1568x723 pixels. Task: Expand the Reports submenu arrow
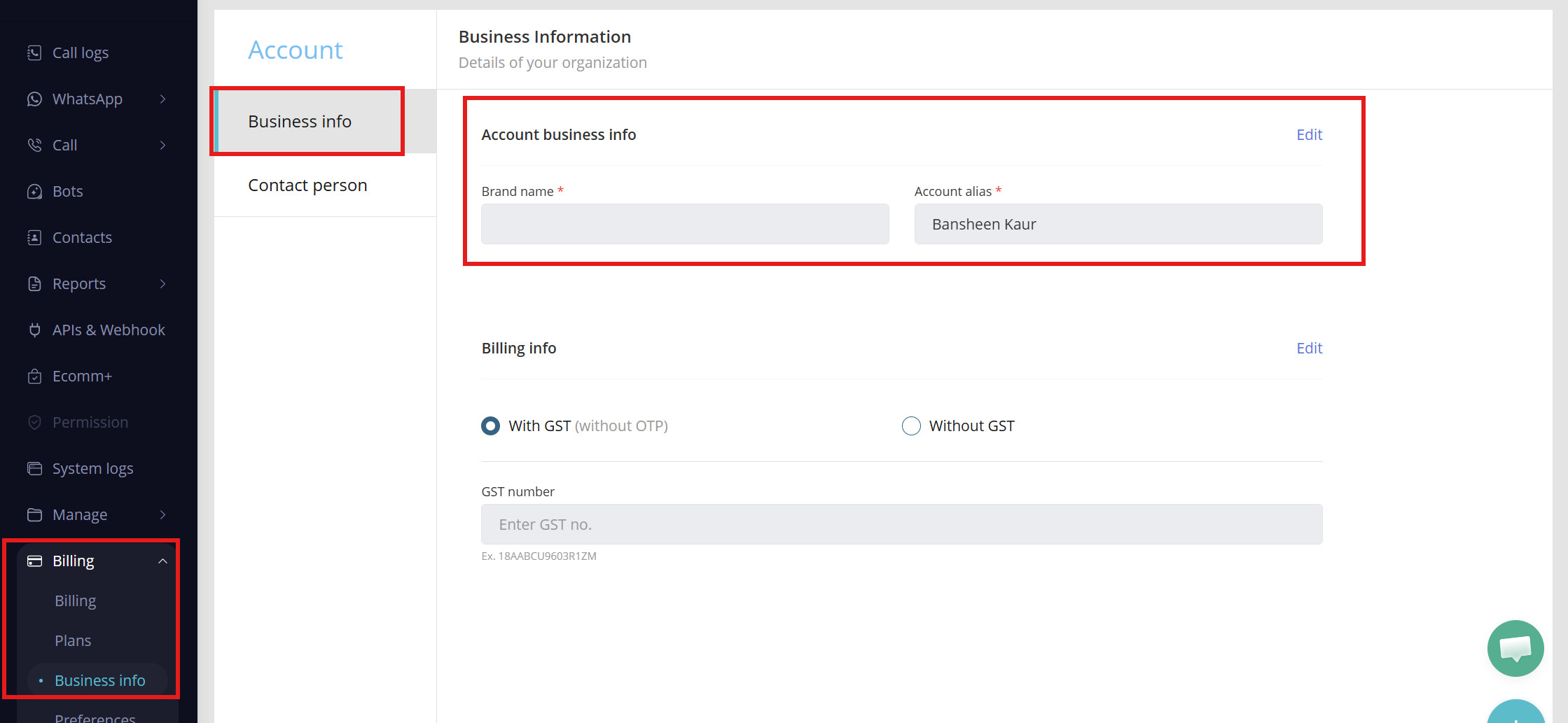point(162,283)
